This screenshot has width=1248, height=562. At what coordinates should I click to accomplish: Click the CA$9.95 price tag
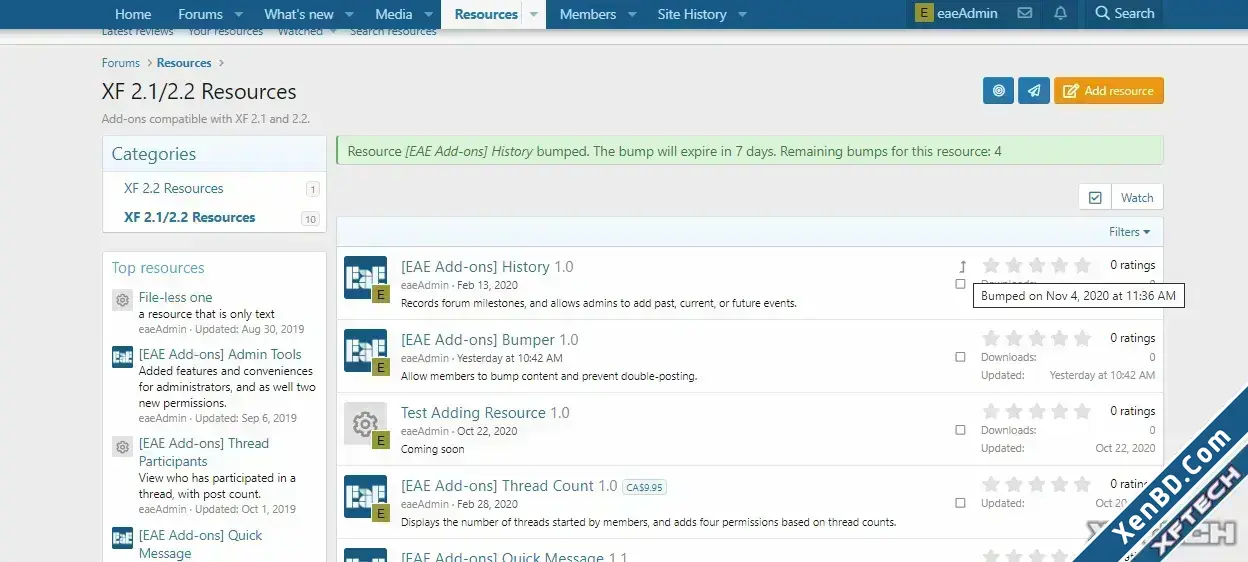644,487
